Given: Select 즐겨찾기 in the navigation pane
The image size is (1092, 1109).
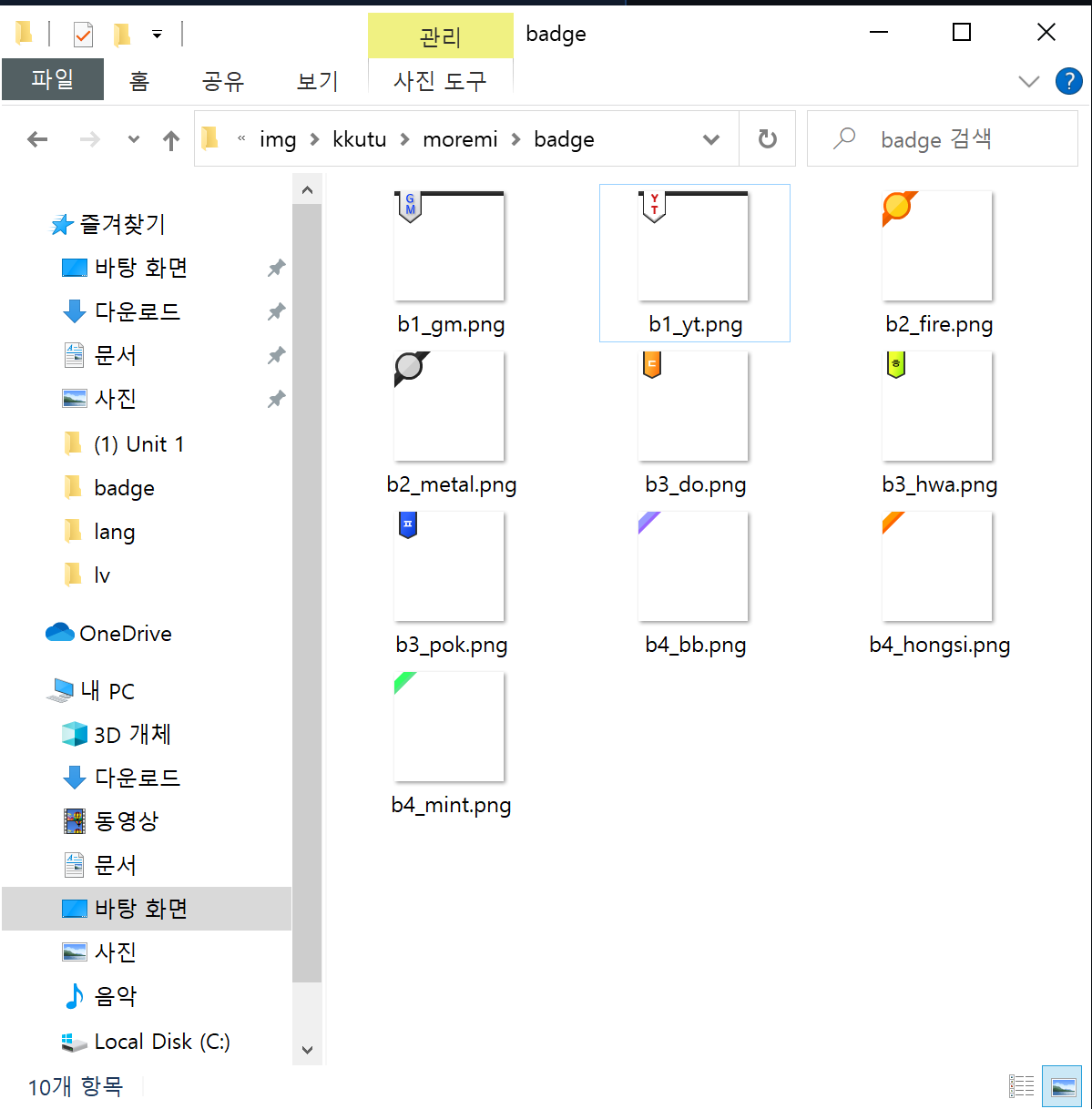Looking at the screenshot, I should point(109,224).
